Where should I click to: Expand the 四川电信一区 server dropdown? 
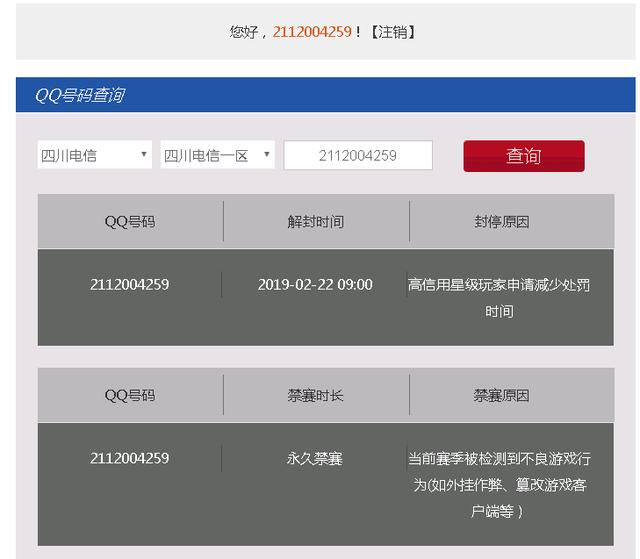coord(217,155)
